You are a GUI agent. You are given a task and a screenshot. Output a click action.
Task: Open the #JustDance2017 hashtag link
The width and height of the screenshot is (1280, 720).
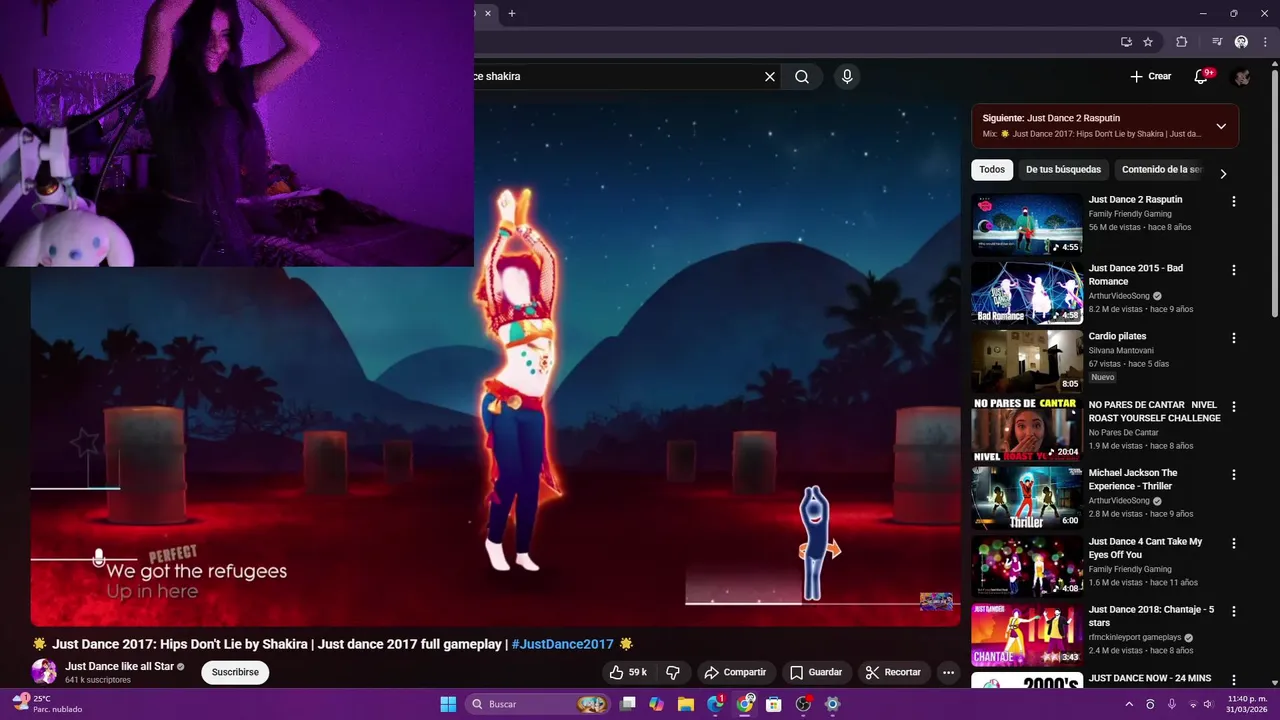(x=562, y=644)
